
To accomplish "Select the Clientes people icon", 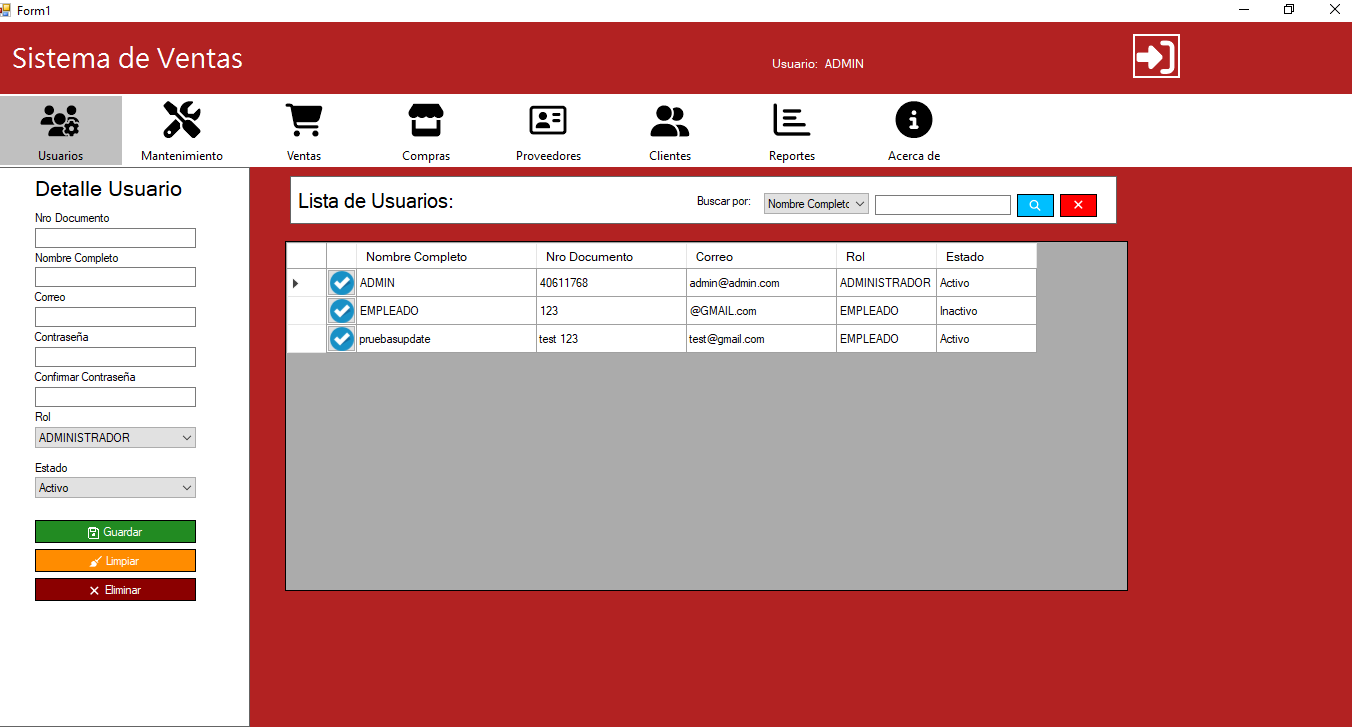I will tap(669, 119).
